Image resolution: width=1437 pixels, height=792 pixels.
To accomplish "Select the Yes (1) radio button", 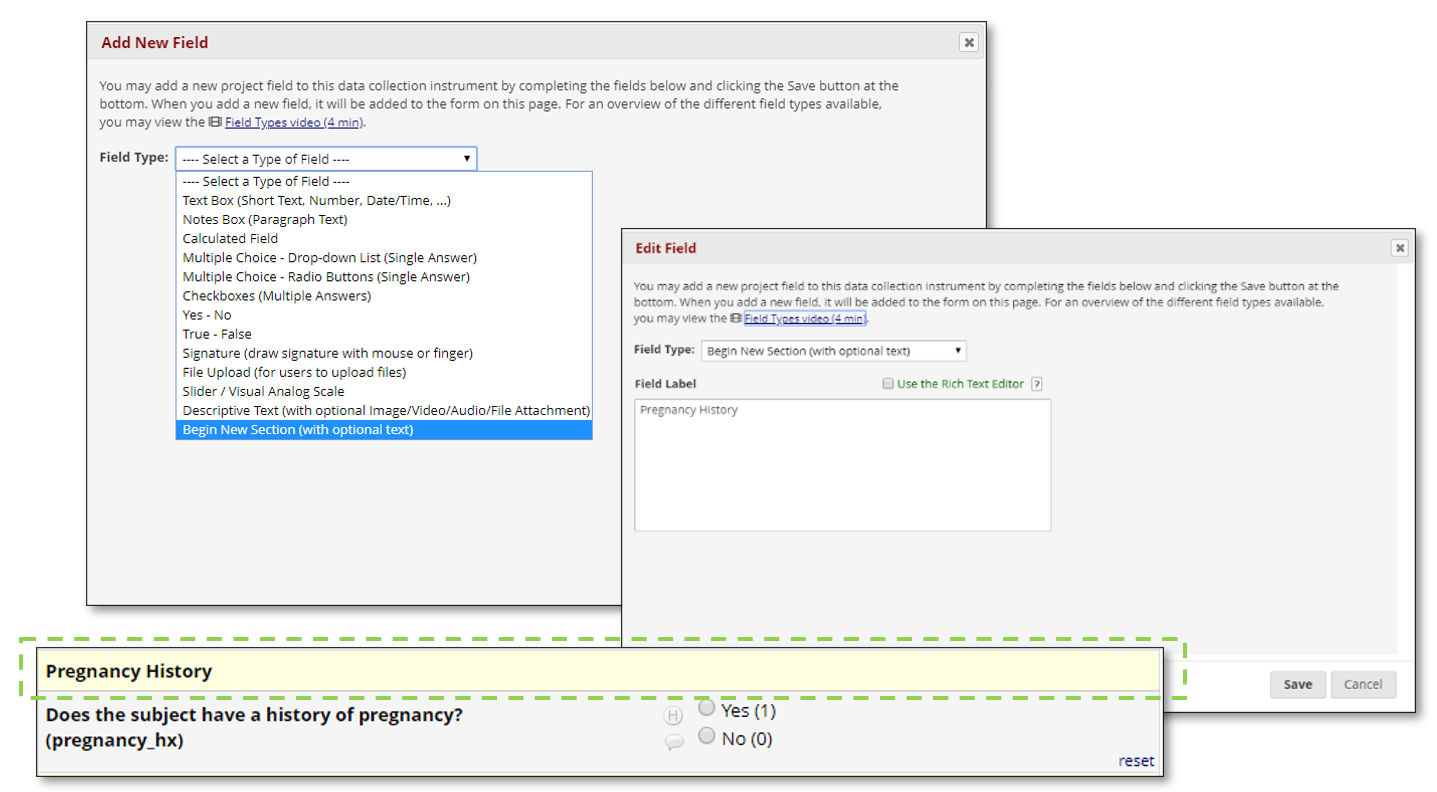I will [707, 709].
